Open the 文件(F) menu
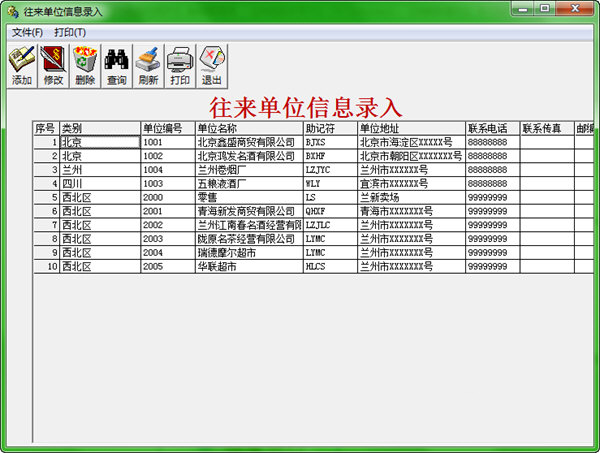 click(x=27, y=33)
